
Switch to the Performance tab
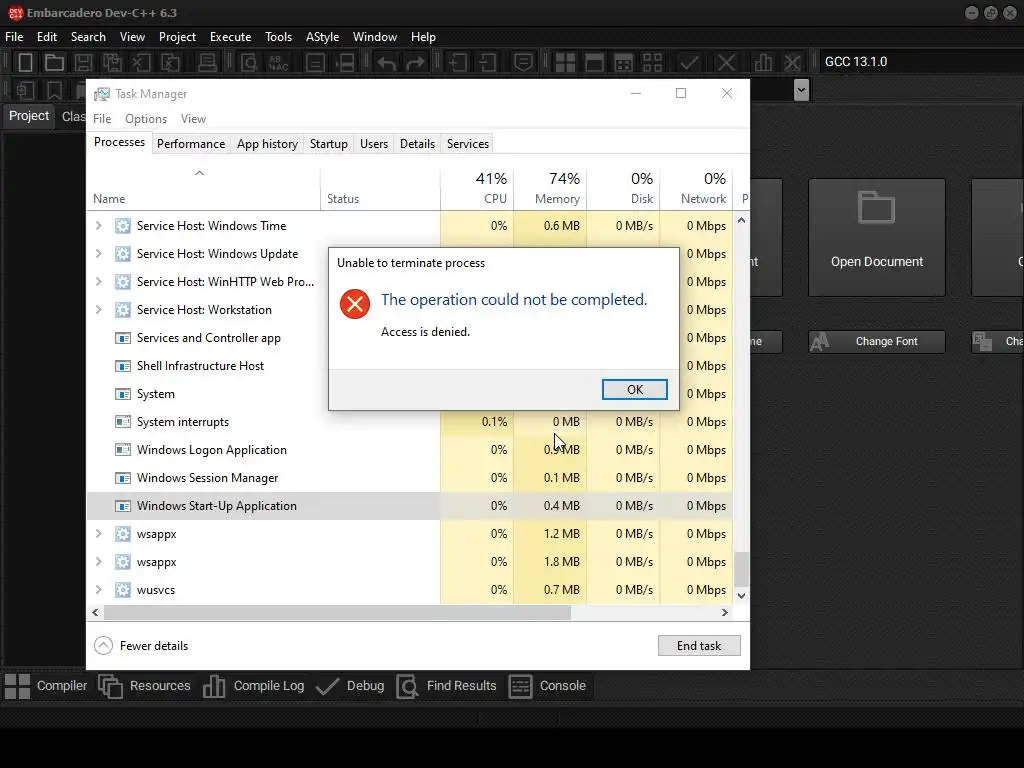tap(191, 144)
